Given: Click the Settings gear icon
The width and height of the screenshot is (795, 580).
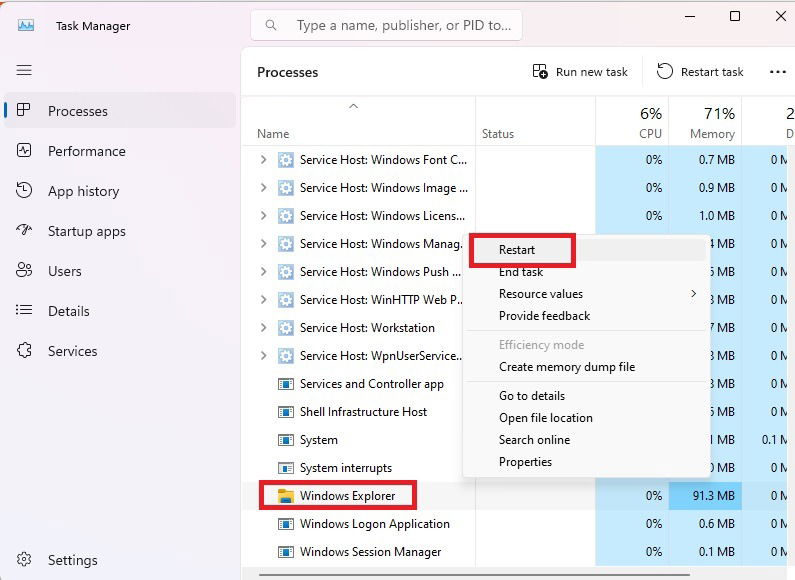Looking at the screenshot, I should point(24,559).
